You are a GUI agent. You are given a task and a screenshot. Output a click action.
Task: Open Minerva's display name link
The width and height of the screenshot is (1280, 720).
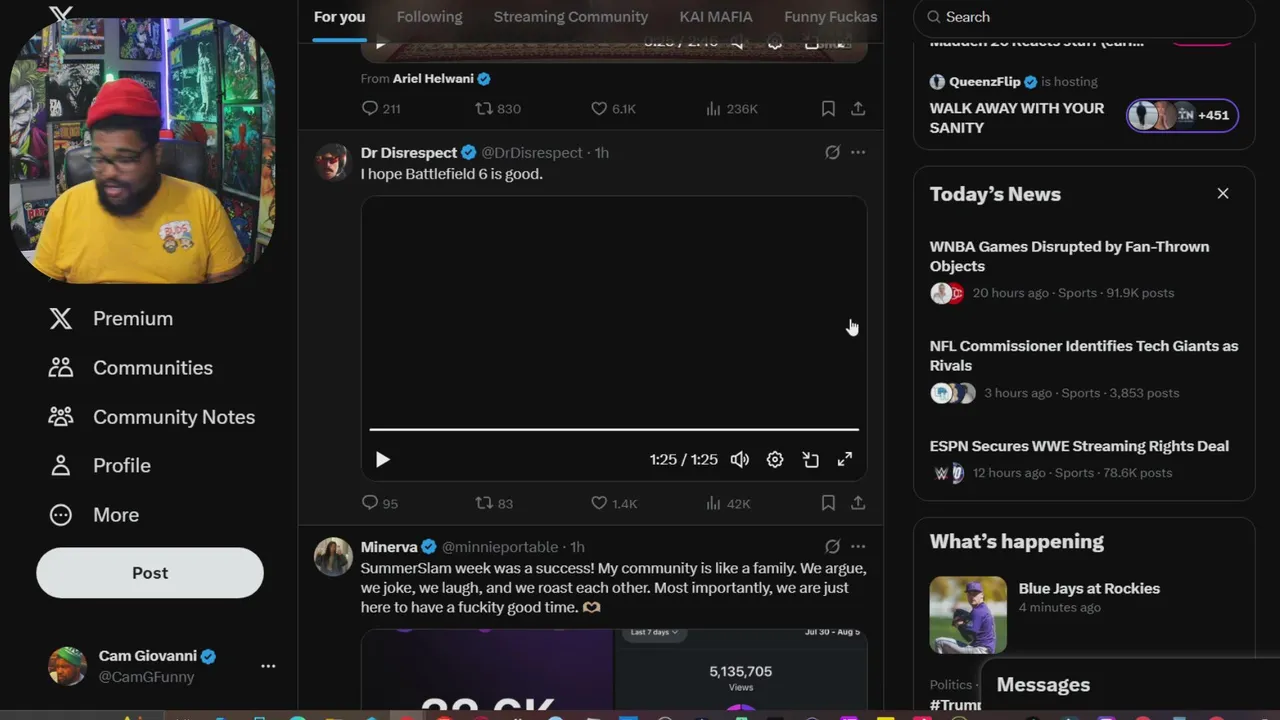click(389, 547)
